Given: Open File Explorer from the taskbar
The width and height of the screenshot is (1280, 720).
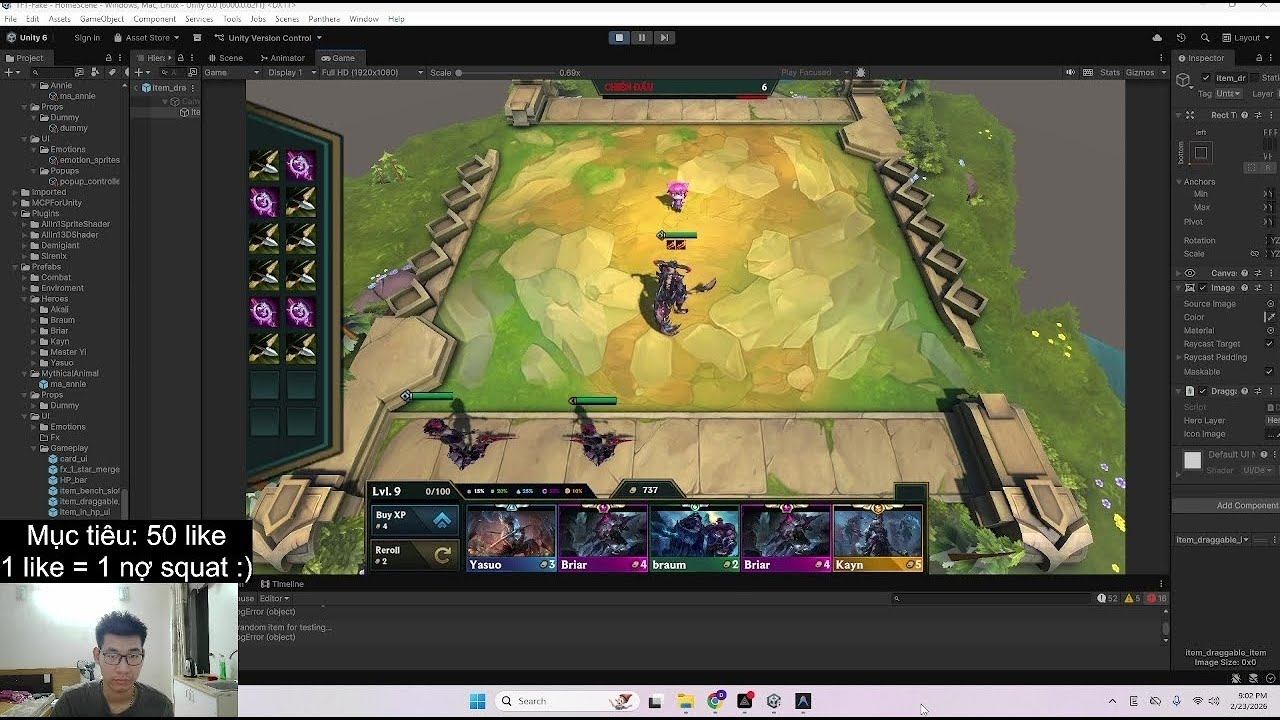Looking at the screenshot, I should pyautogui.click(x=685, y=701).
